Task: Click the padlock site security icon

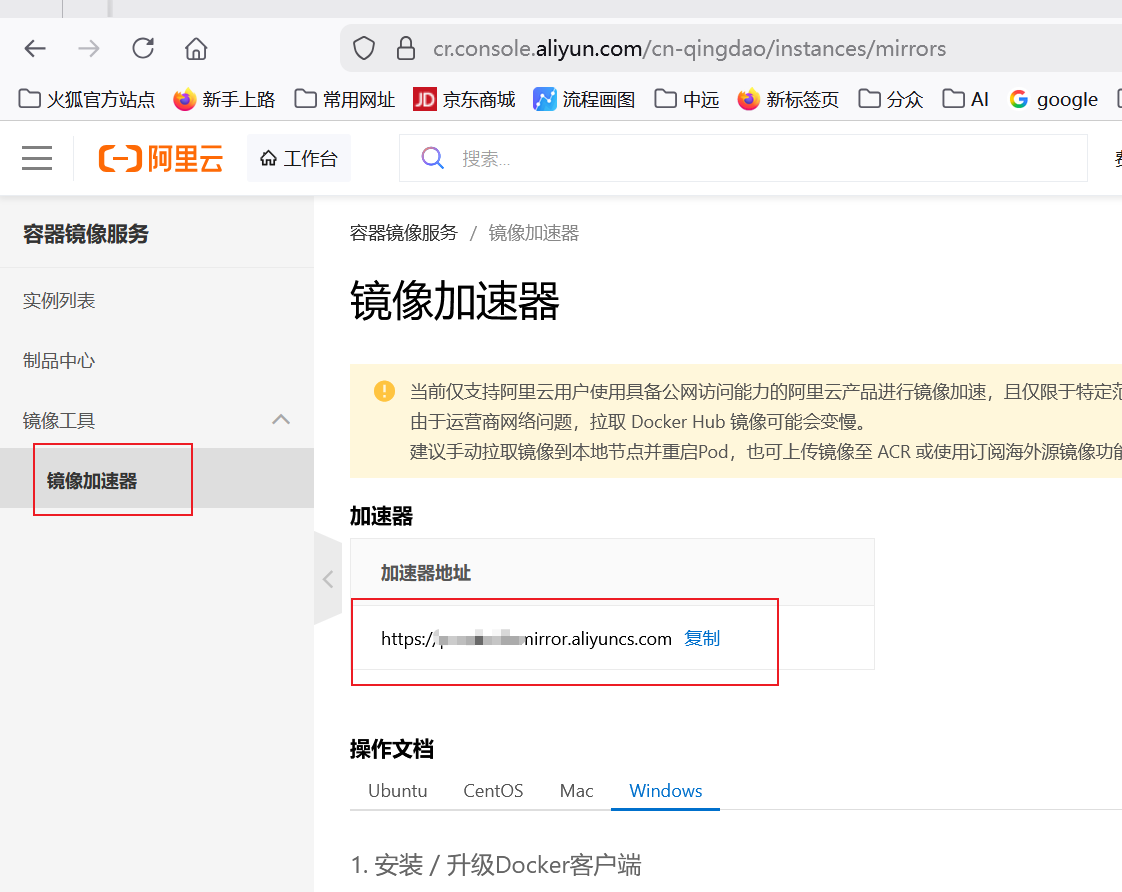Action: [x=406, y=49]
